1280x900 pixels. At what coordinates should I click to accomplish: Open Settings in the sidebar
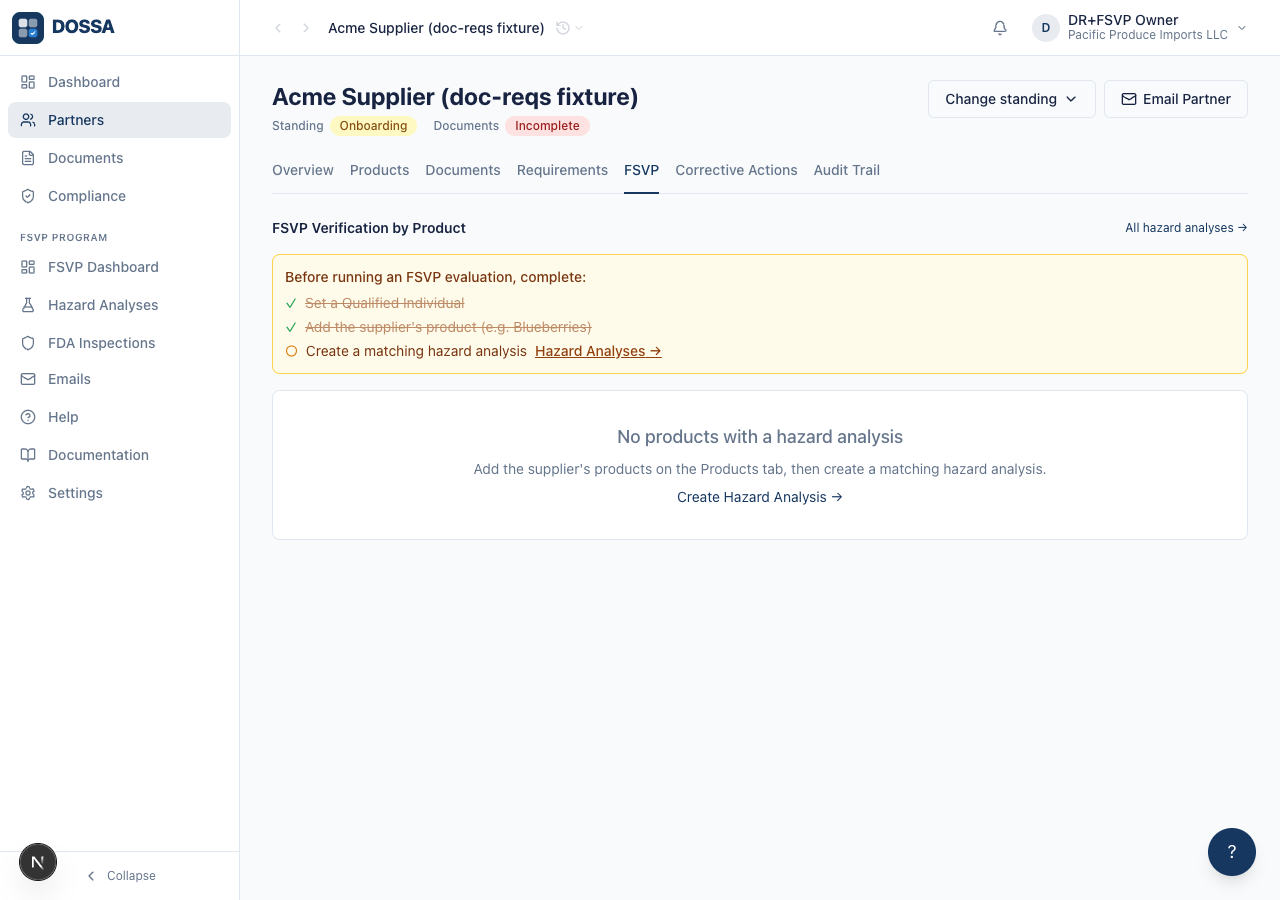[x=119, y=493]
